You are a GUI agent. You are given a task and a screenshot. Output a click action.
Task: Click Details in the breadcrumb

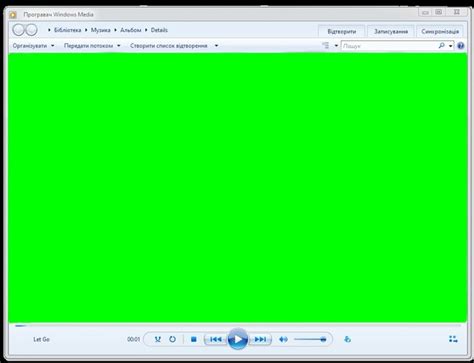click(159, 30)
